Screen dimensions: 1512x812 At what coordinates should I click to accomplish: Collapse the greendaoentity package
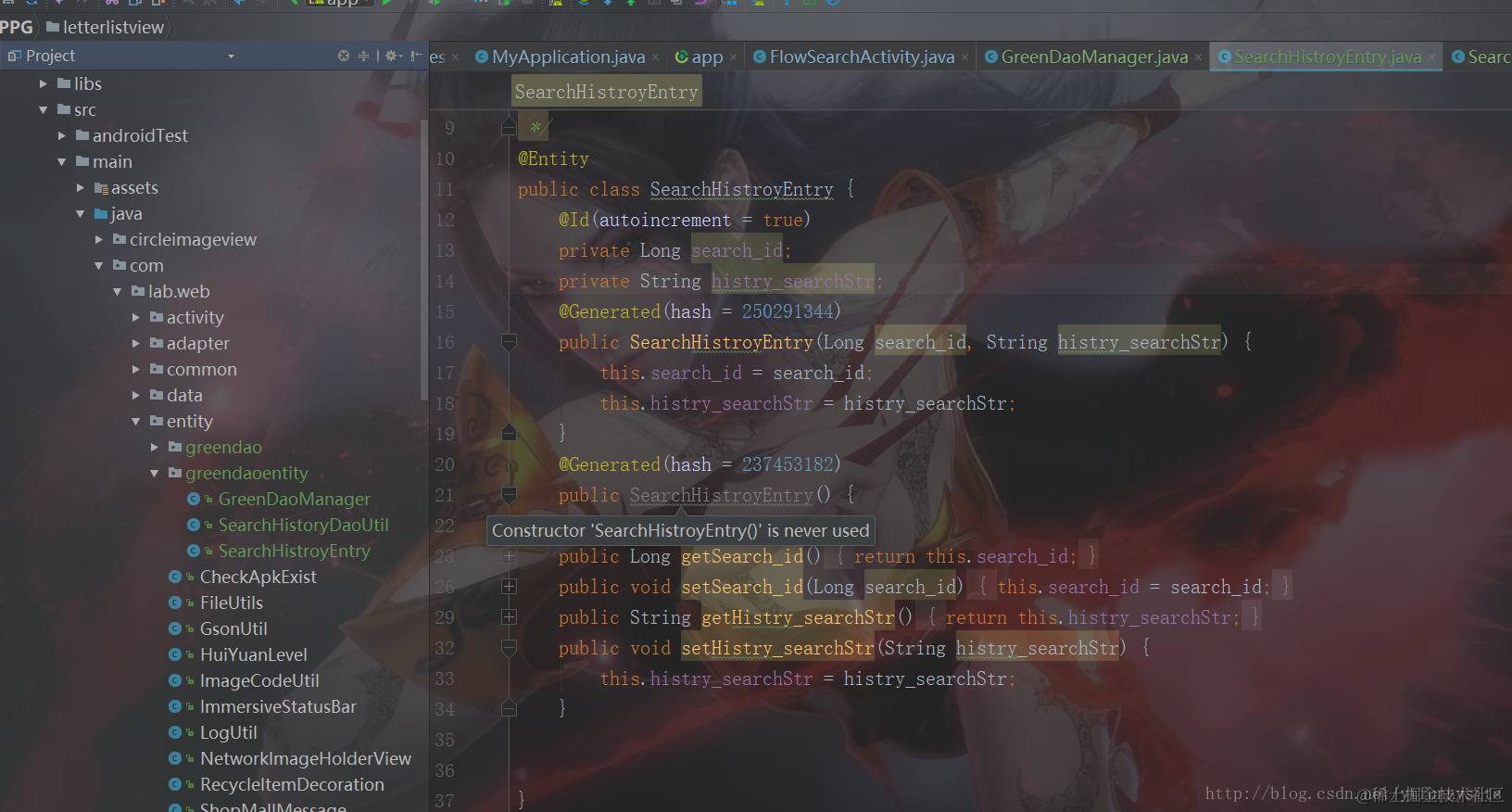coord(155,473)
